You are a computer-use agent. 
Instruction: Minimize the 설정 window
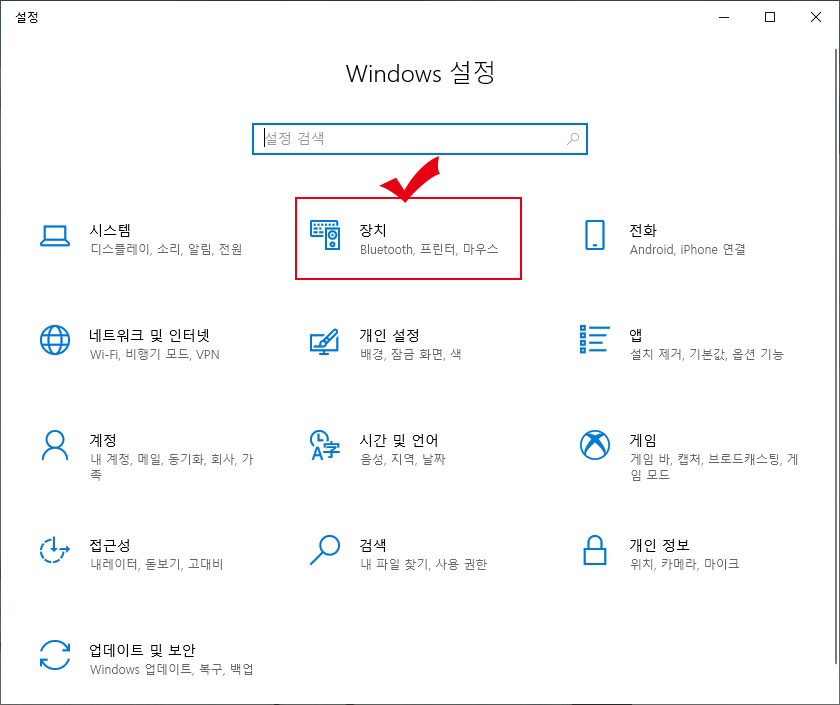(x=724, y=17)
